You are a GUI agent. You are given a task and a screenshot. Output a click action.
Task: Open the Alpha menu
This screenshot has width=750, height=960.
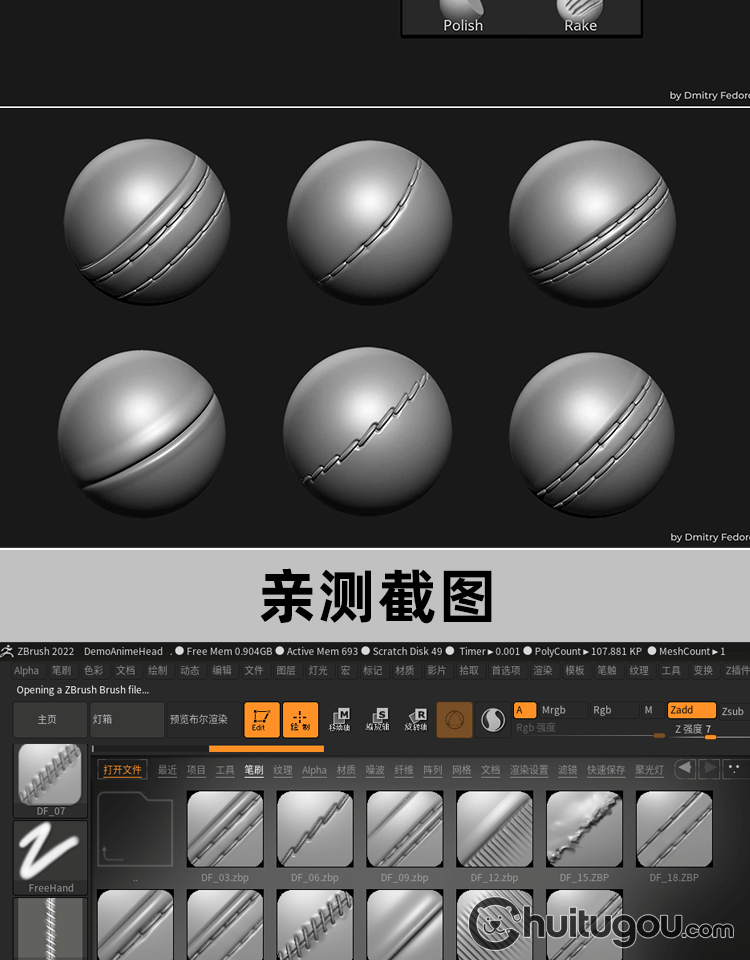point(26,670)
